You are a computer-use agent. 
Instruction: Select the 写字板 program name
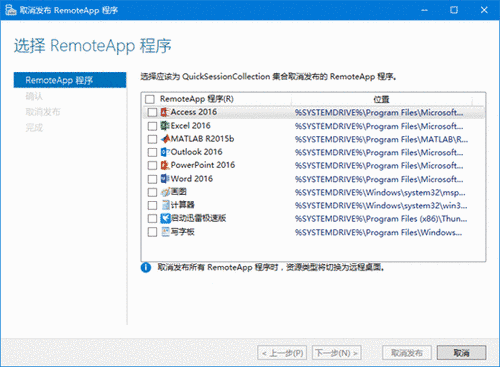click(183, 232)
